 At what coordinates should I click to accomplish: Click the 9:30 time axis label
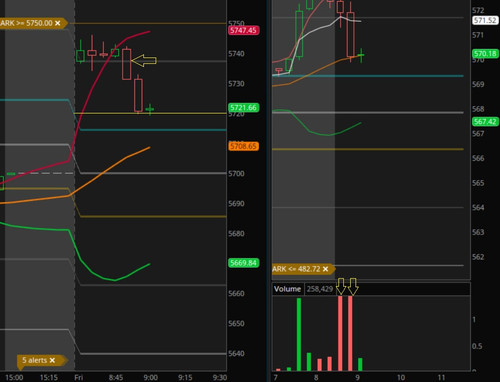click(x=220, y=377)
